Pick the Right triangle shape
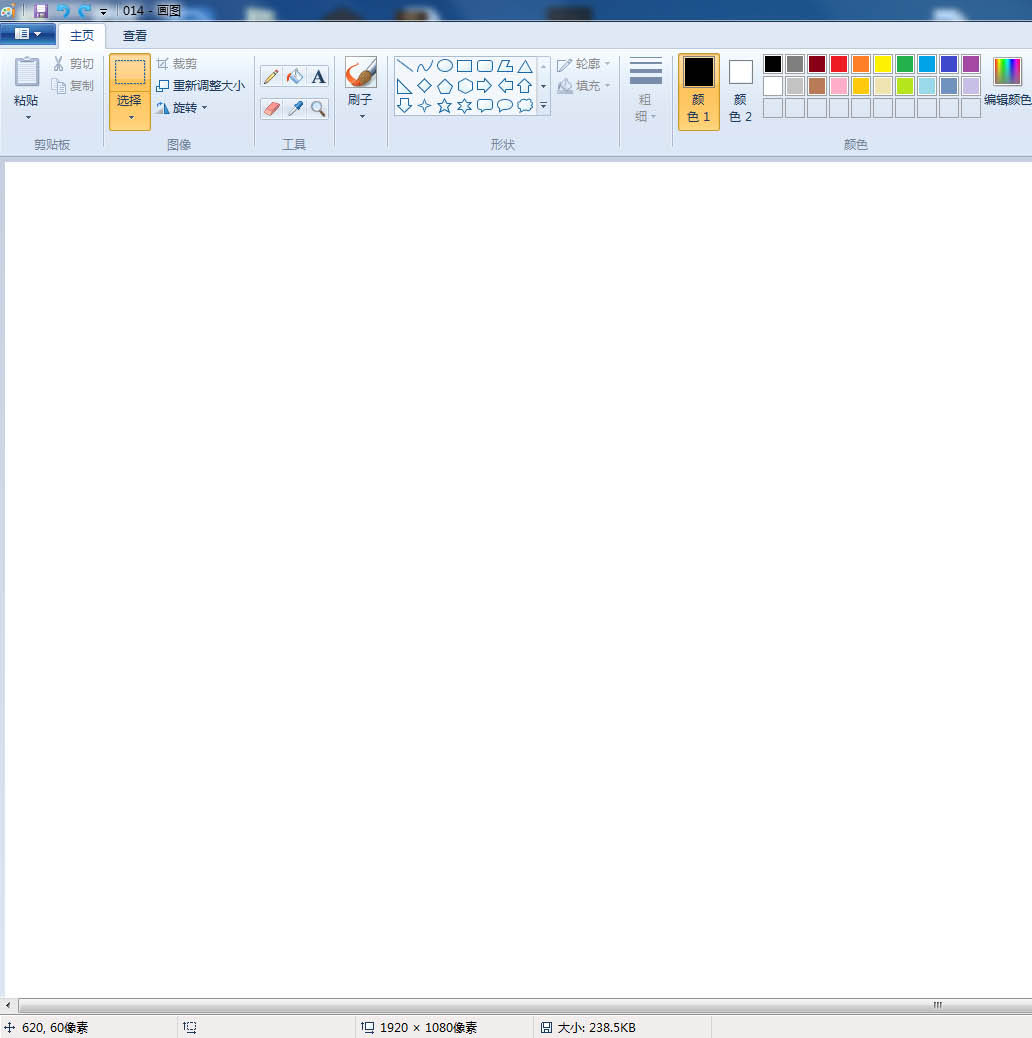Viewport: 1032px width, 1038px height. [x=404, y=86]
